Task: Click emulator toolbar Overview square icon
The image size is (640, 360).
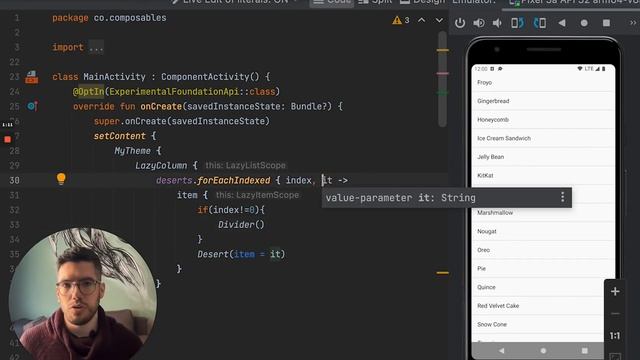Action: point(607,23)
